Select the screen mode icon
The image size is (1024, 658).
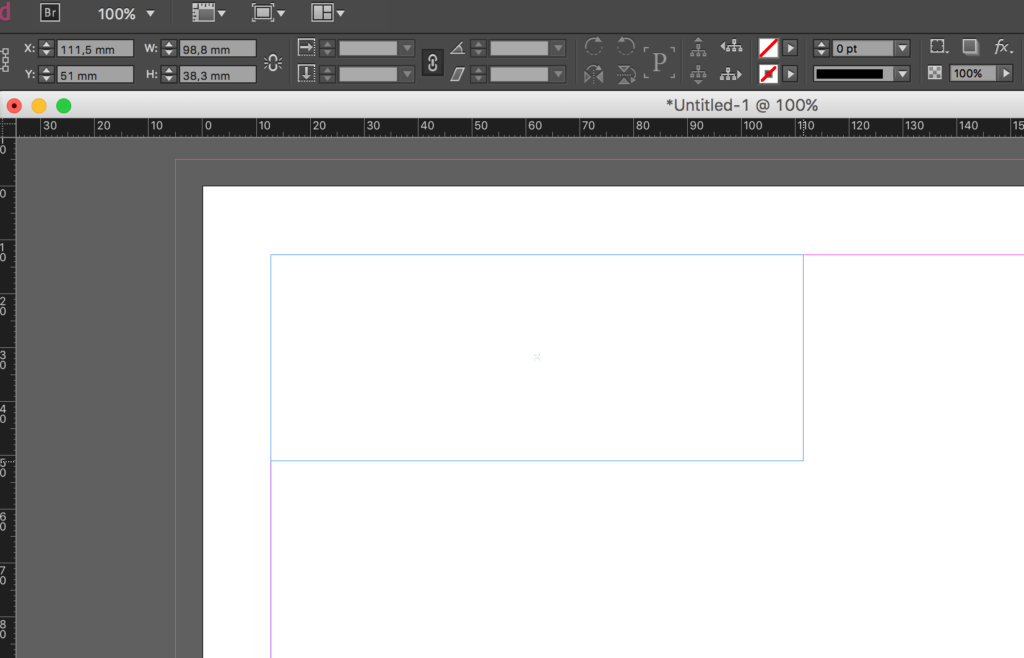(x=262, y=13)
